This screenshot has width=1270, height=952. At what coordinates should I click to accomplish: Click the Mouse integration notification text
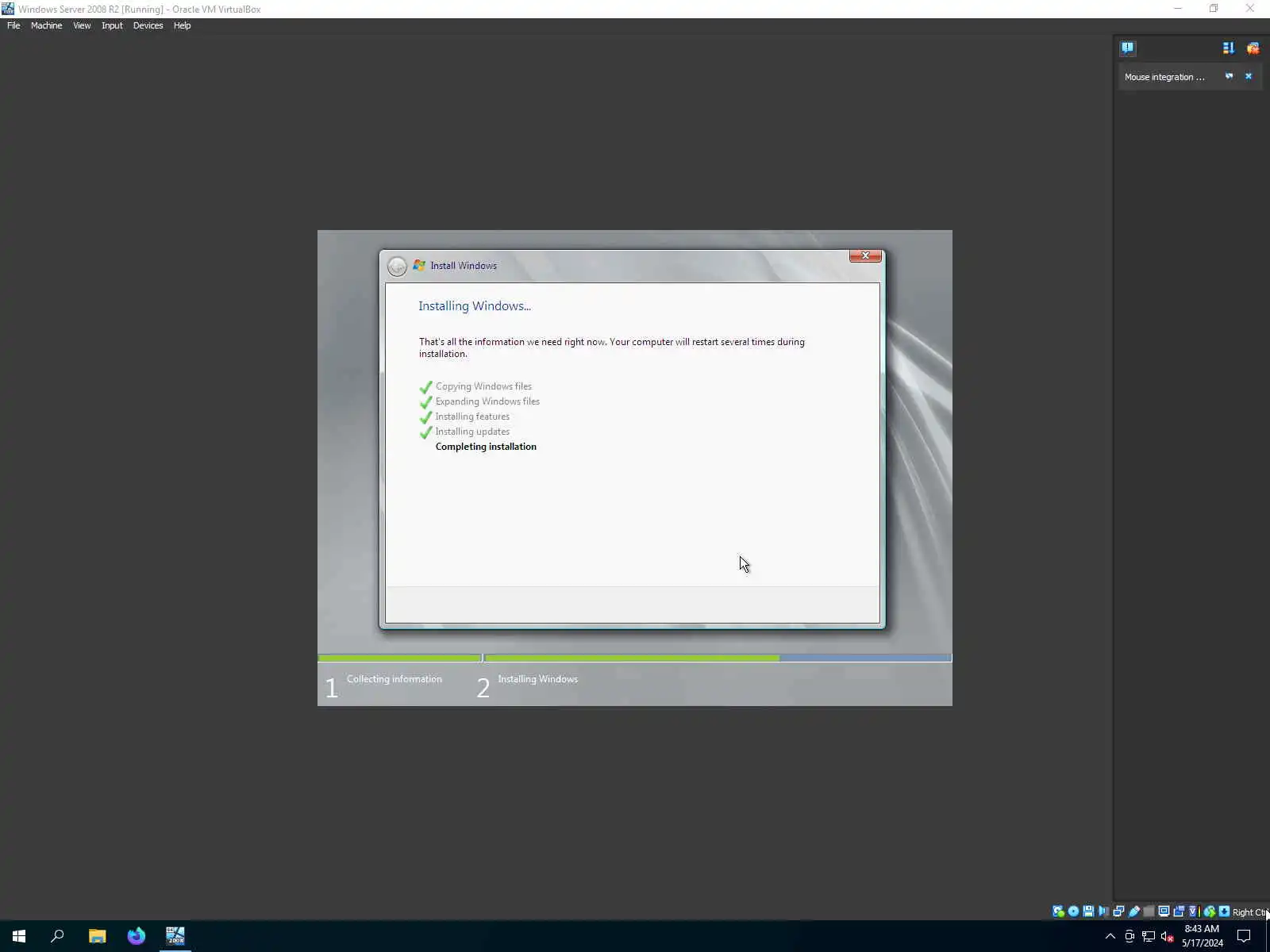pos(1164,77)
